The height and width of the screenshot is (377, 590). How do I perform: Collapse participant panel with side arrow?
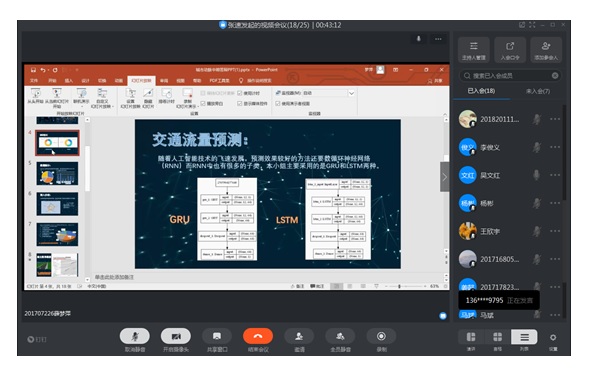tap(444, 177)
